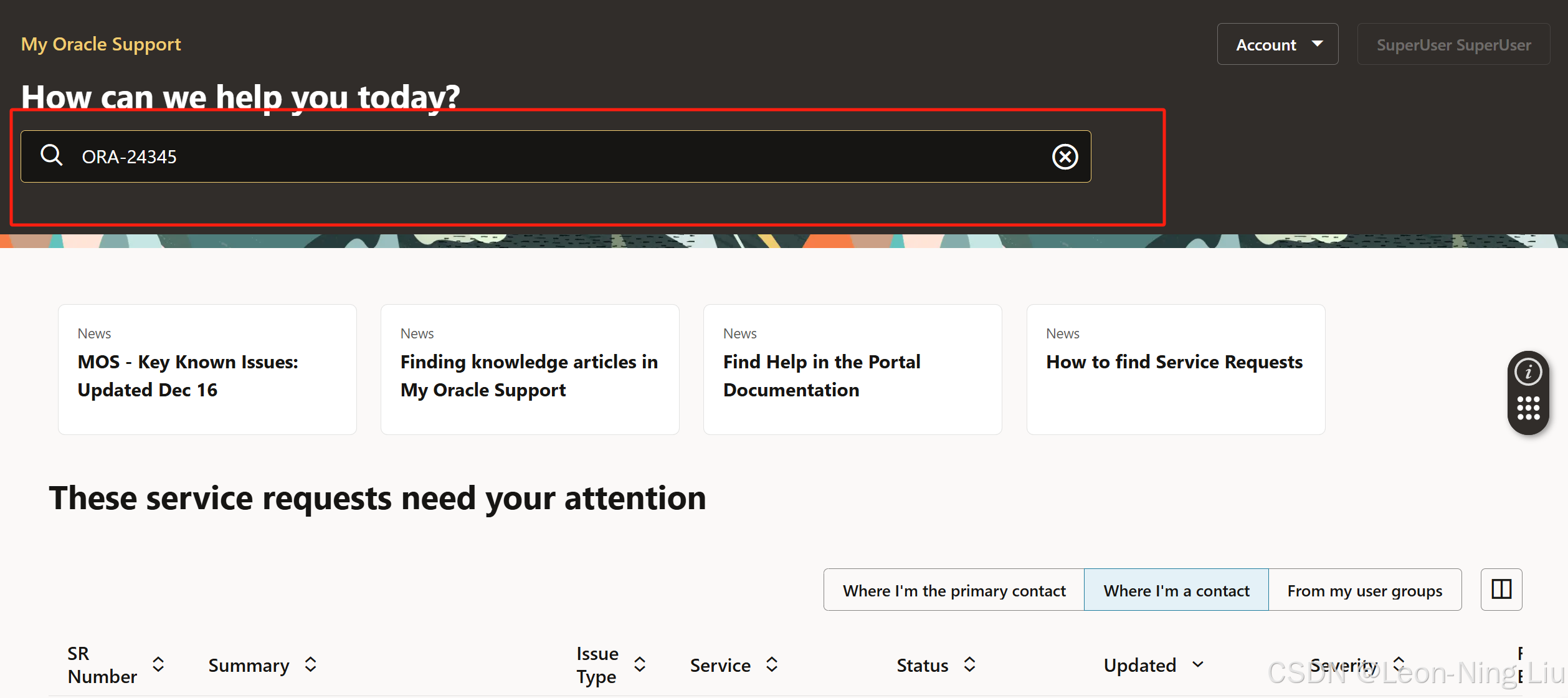The width and height of the screenshot is (1568, 698).
Task: Sort table by SR Number
Action: (x=158, y=664)
